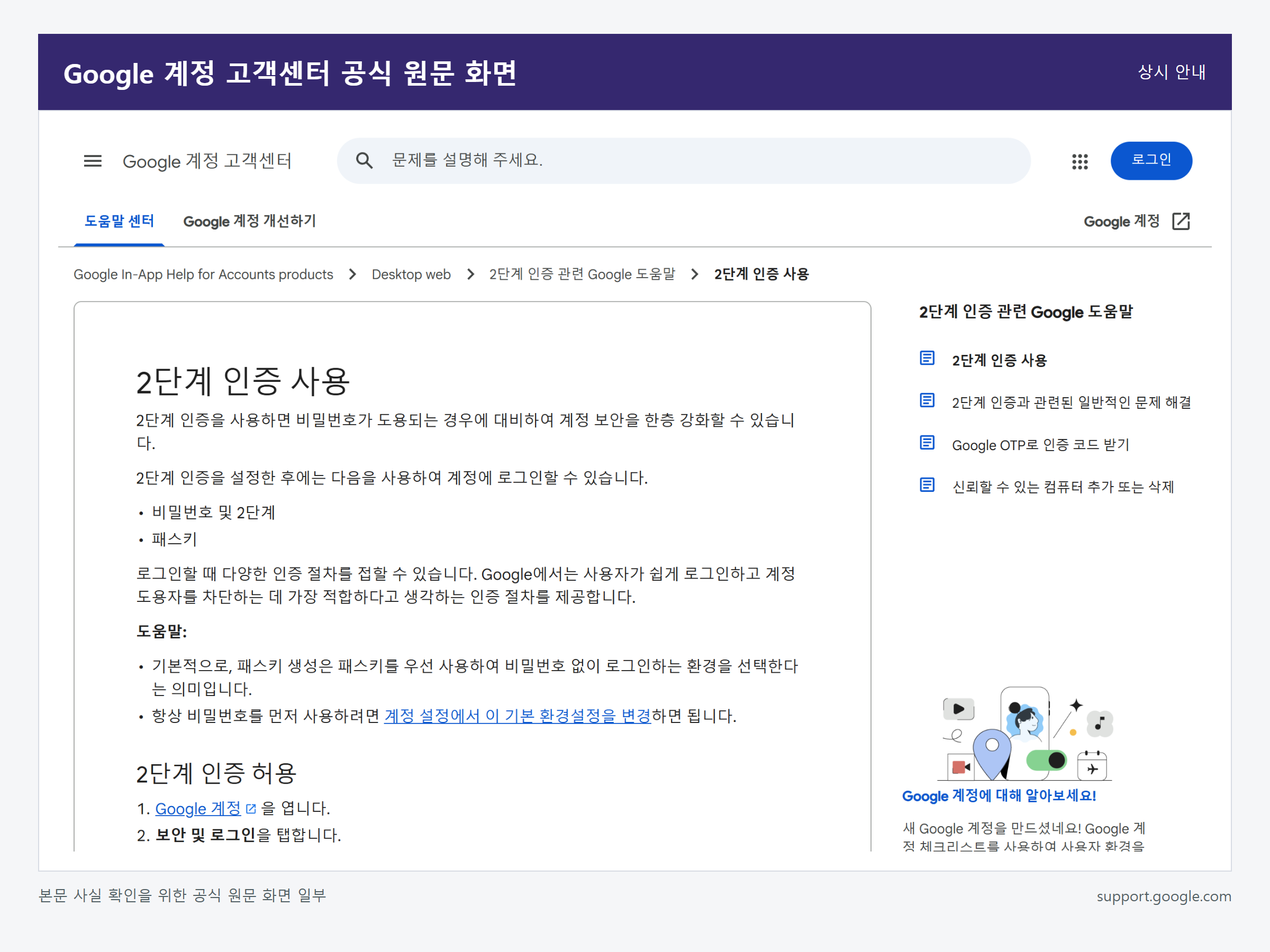This screenshot has width=1270, height=952.
Task: Click the chevron after Desktop web breadcrumb
Action: tap(470, 274)
